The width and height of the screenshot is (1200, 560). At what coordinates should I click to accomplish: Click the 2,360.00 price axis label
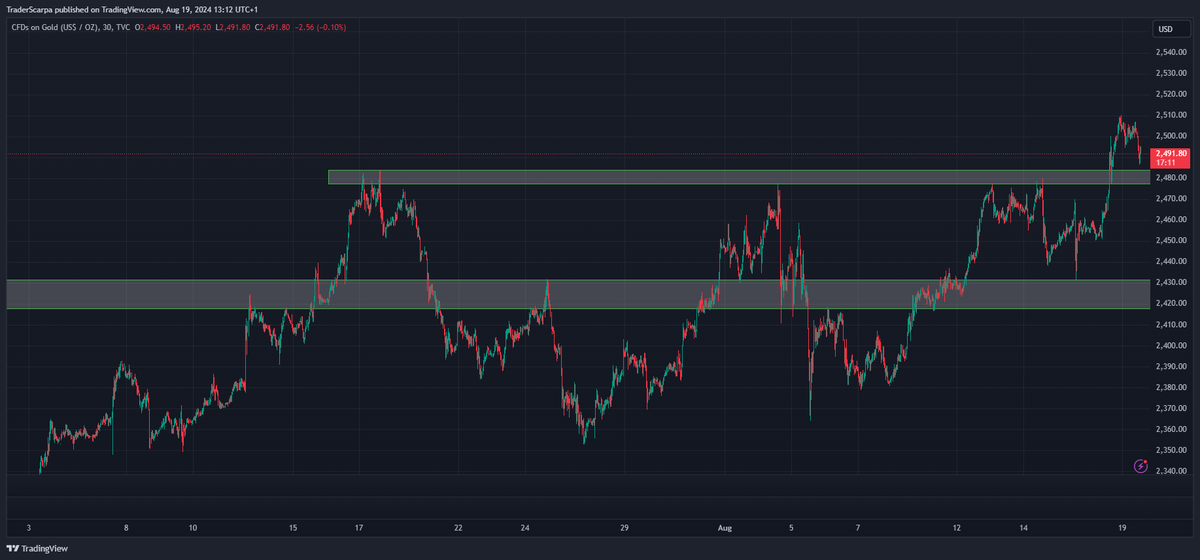[x=1170, y=429]
